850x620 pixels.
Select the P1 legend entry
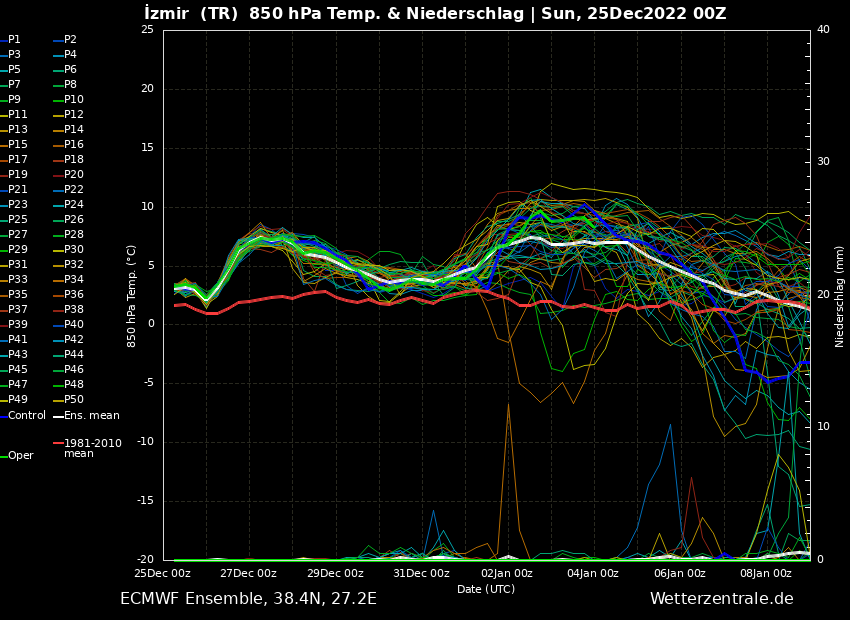10,40
